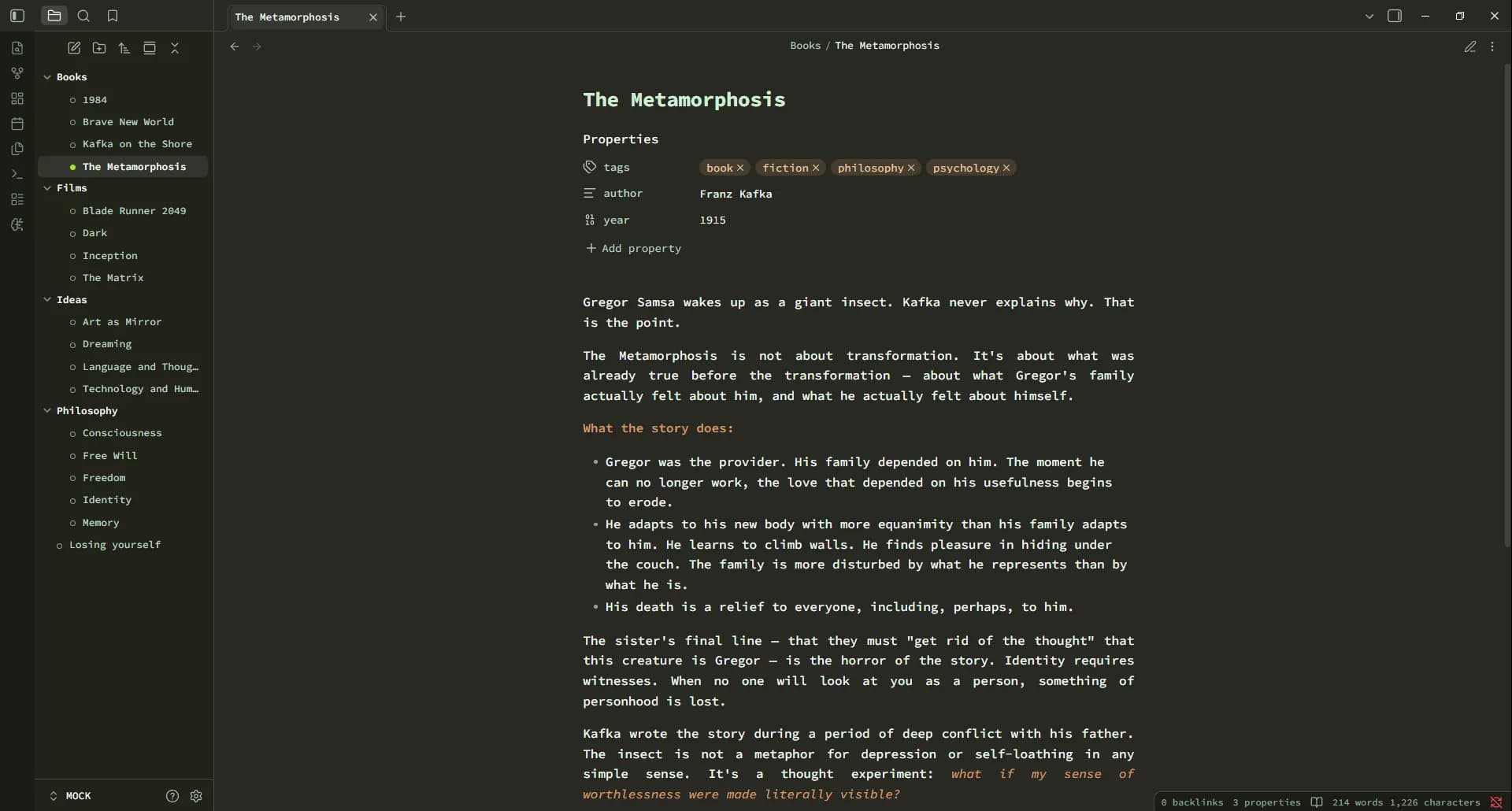This screenshot has width=1512, height=811.
Task: Close The Metamorphosis tab
Action: [373, 17]
